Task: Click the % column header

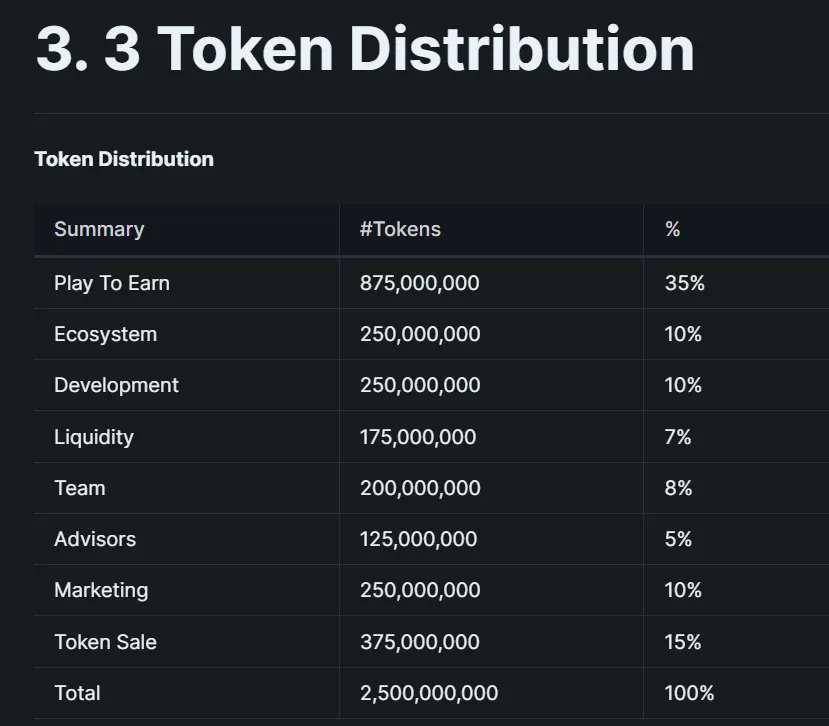Action: point(673,229)
